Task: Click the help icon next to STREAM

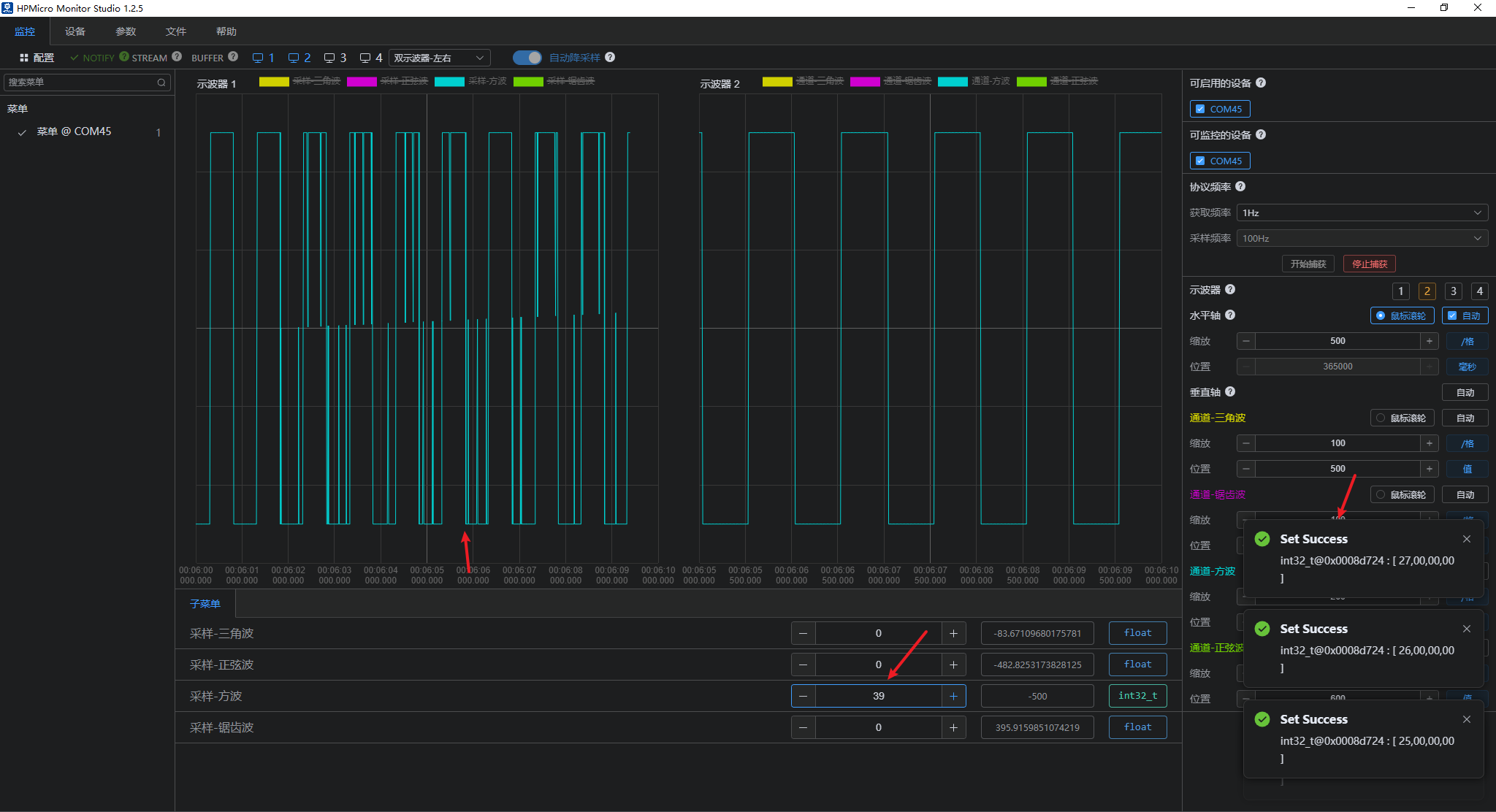Action: click(x=177, y=56)
